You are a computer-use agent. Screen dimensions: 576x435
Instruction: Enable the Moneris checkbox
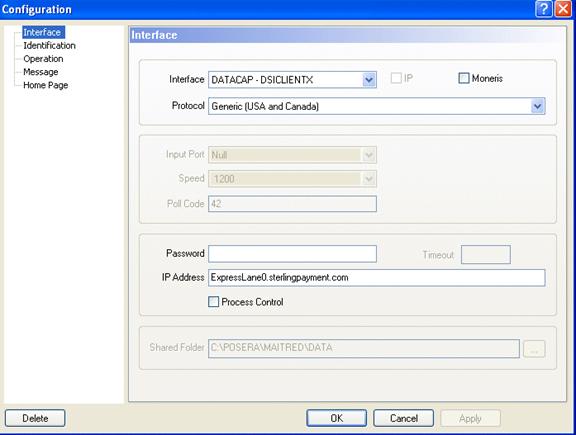(464, 78)
